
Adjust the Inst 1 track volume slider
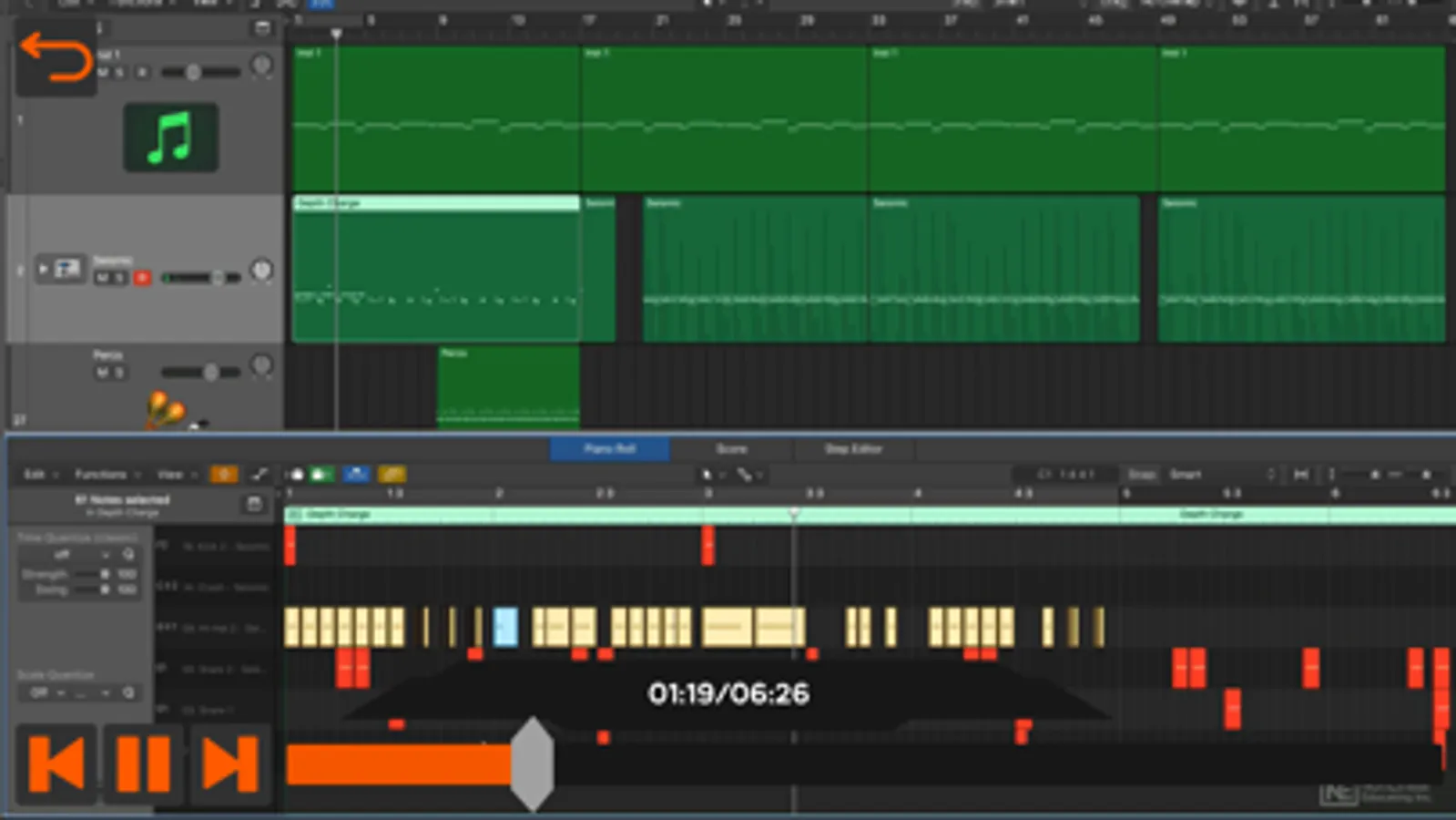[200, 72]
